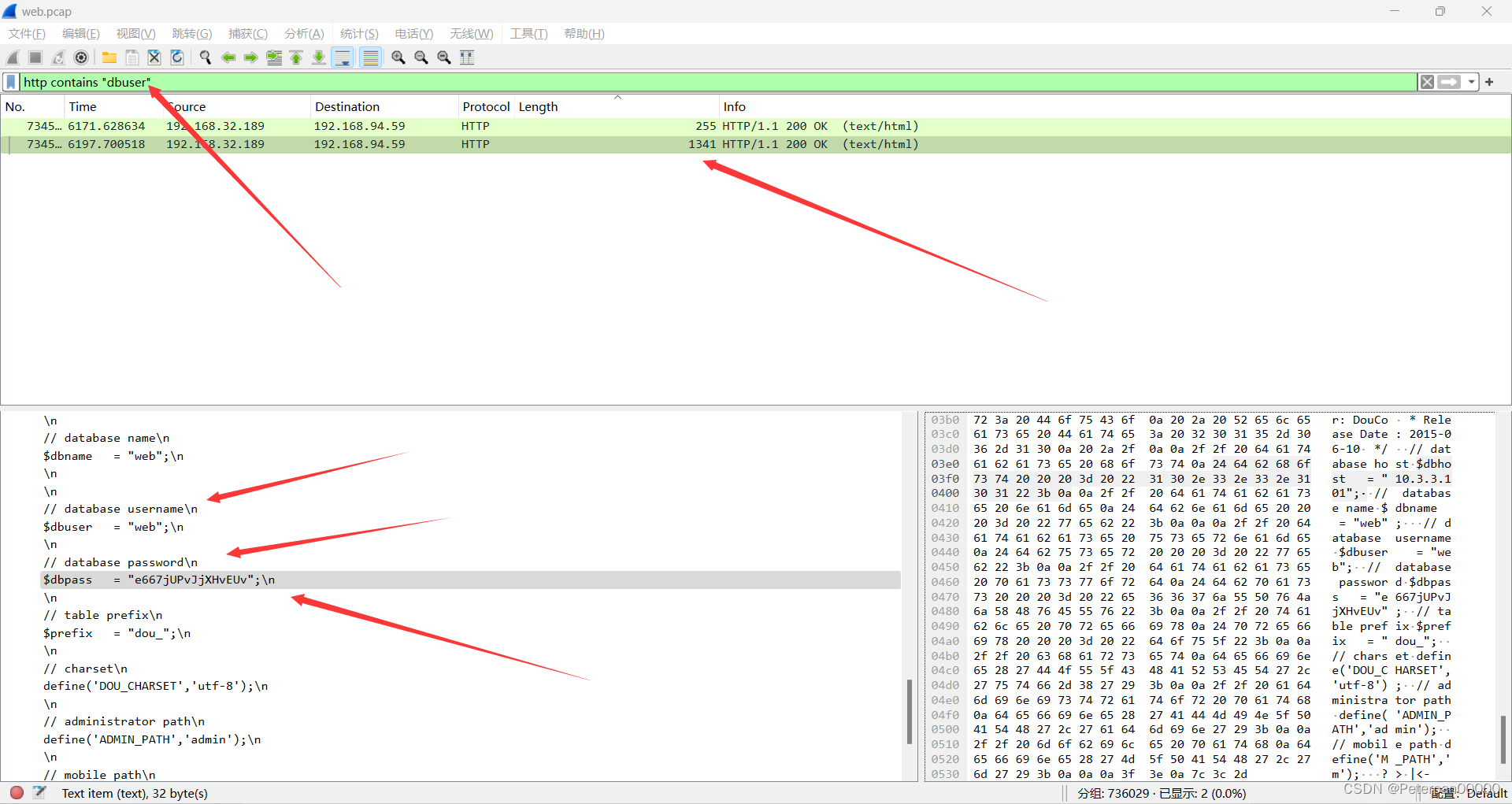Zoom out main window text
Image resolution: width=1512 pixels, height=804 pixels.
(x=421, y=57)
